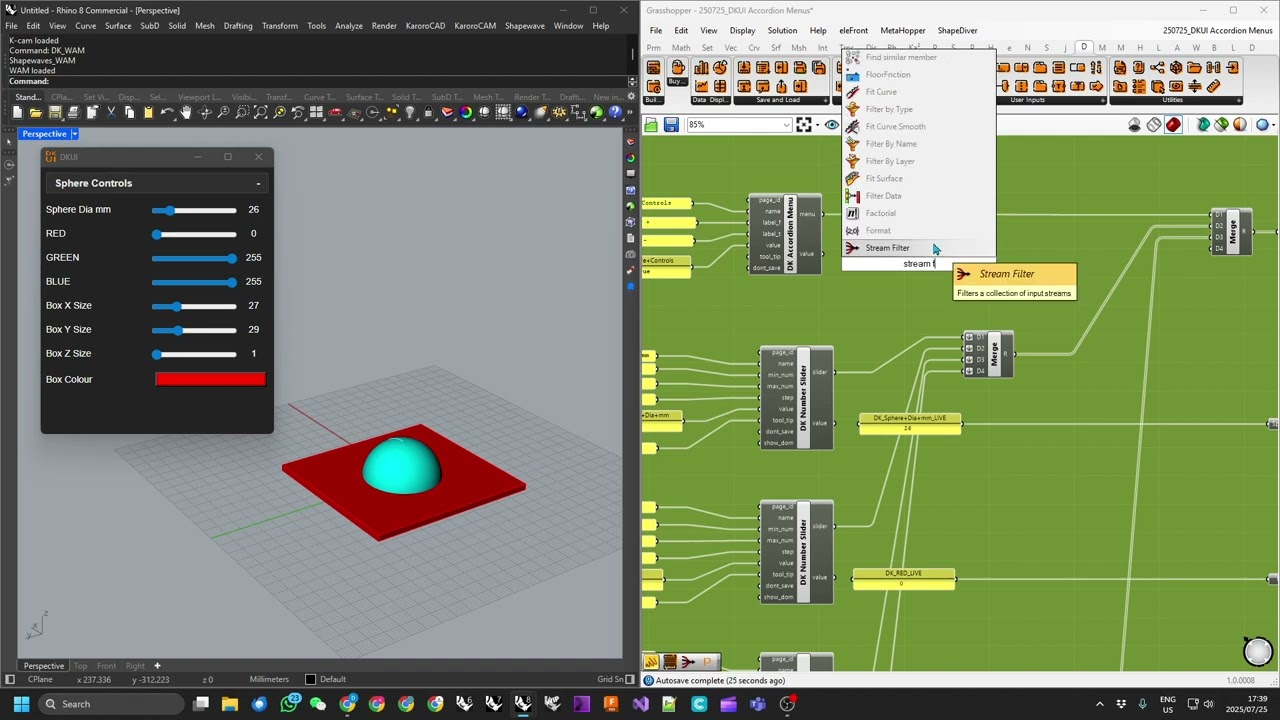Click the red shaded preview mode icon
The width and height of the screenshot is (1280, 720).
[1173, 125]
